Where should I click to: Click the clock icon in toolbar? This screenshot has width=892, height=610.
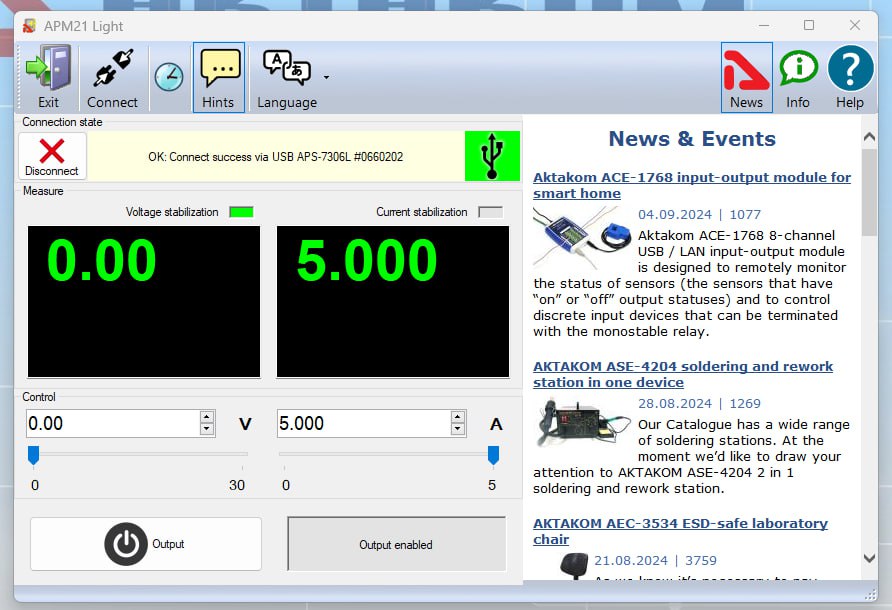coord(169,76)
